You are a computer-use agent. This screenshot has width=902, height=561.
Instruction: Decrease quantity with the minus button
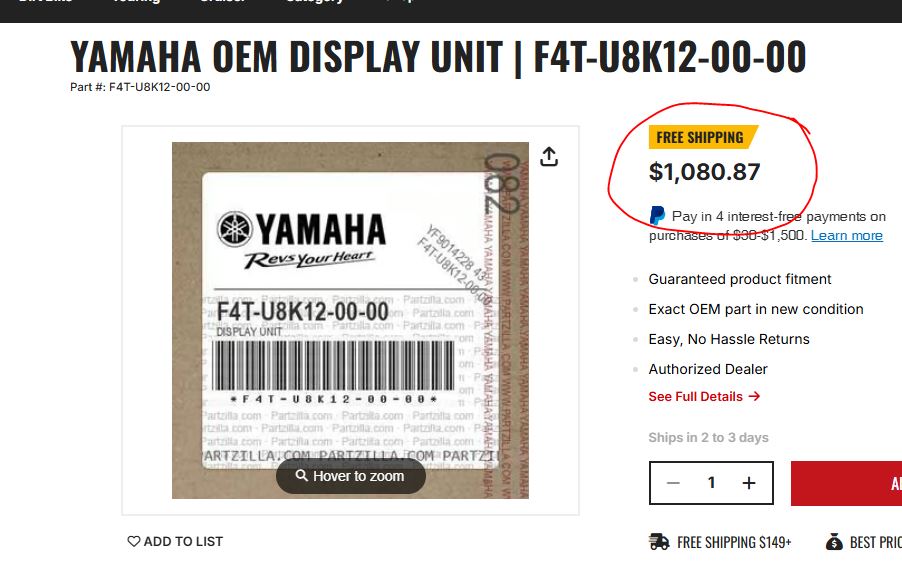[673, 483]
